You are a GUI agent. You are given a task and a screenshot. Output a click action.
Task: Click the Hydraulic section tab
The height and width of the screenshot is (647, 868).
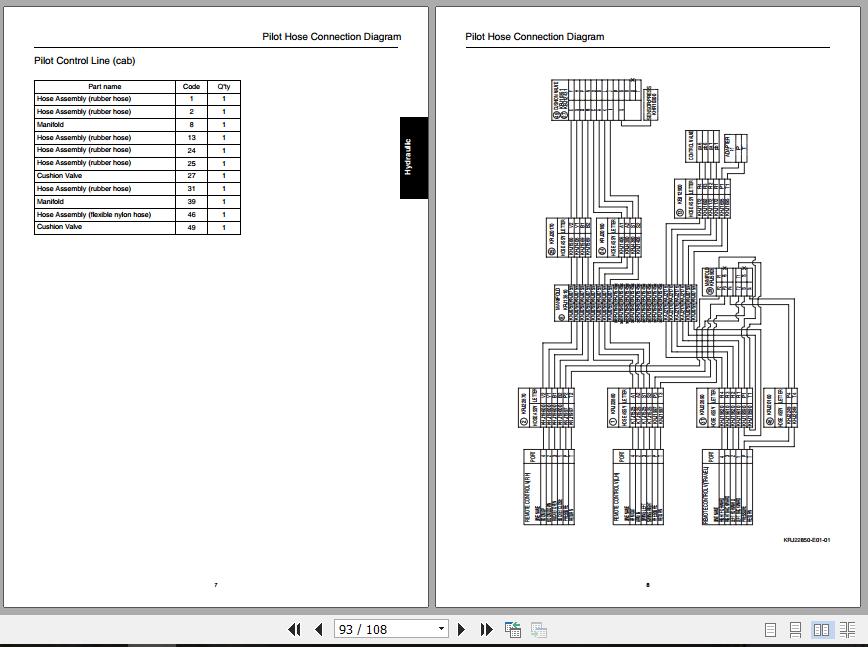pos(412,157)
